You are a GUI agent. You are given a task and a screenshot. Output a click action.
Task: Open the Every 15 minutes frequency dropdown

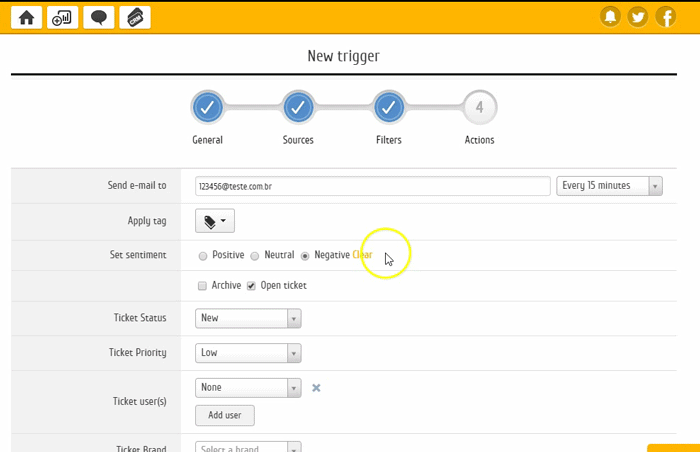click(609, 186)
